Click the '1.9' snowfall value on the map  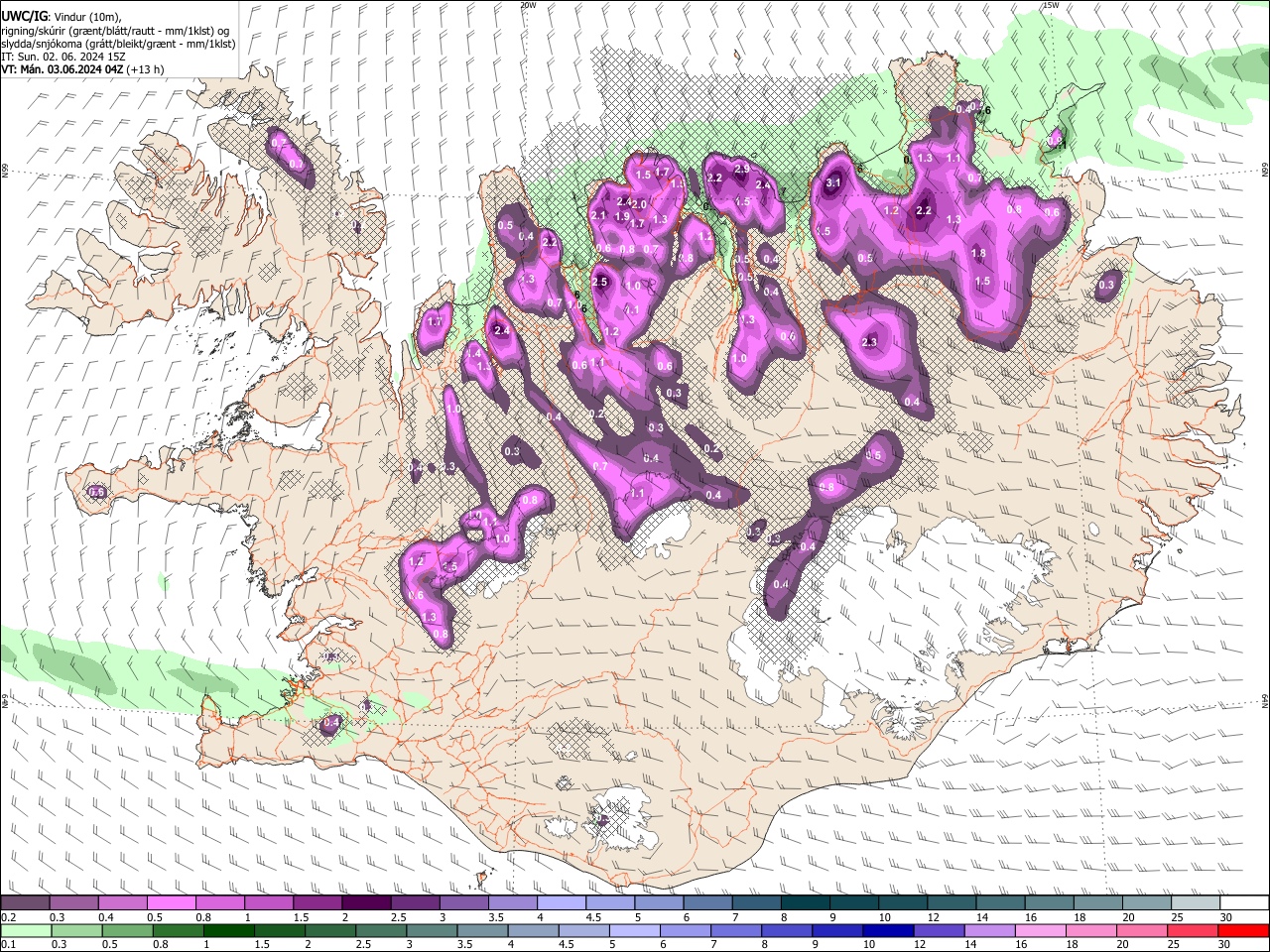(x=622, y=216)
